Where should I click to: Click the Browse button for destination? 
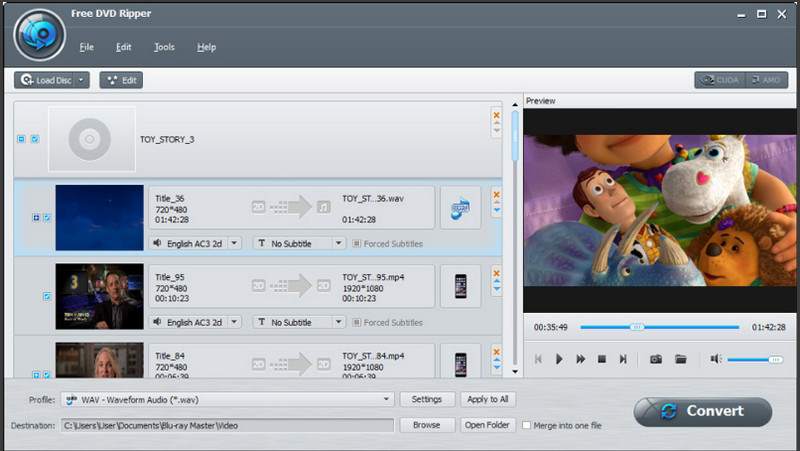click(x=426, y=425)
